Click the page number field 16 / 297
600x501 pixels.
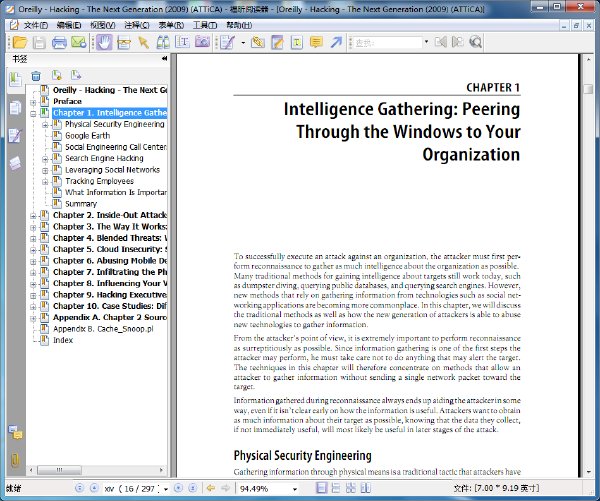(132, 489)
